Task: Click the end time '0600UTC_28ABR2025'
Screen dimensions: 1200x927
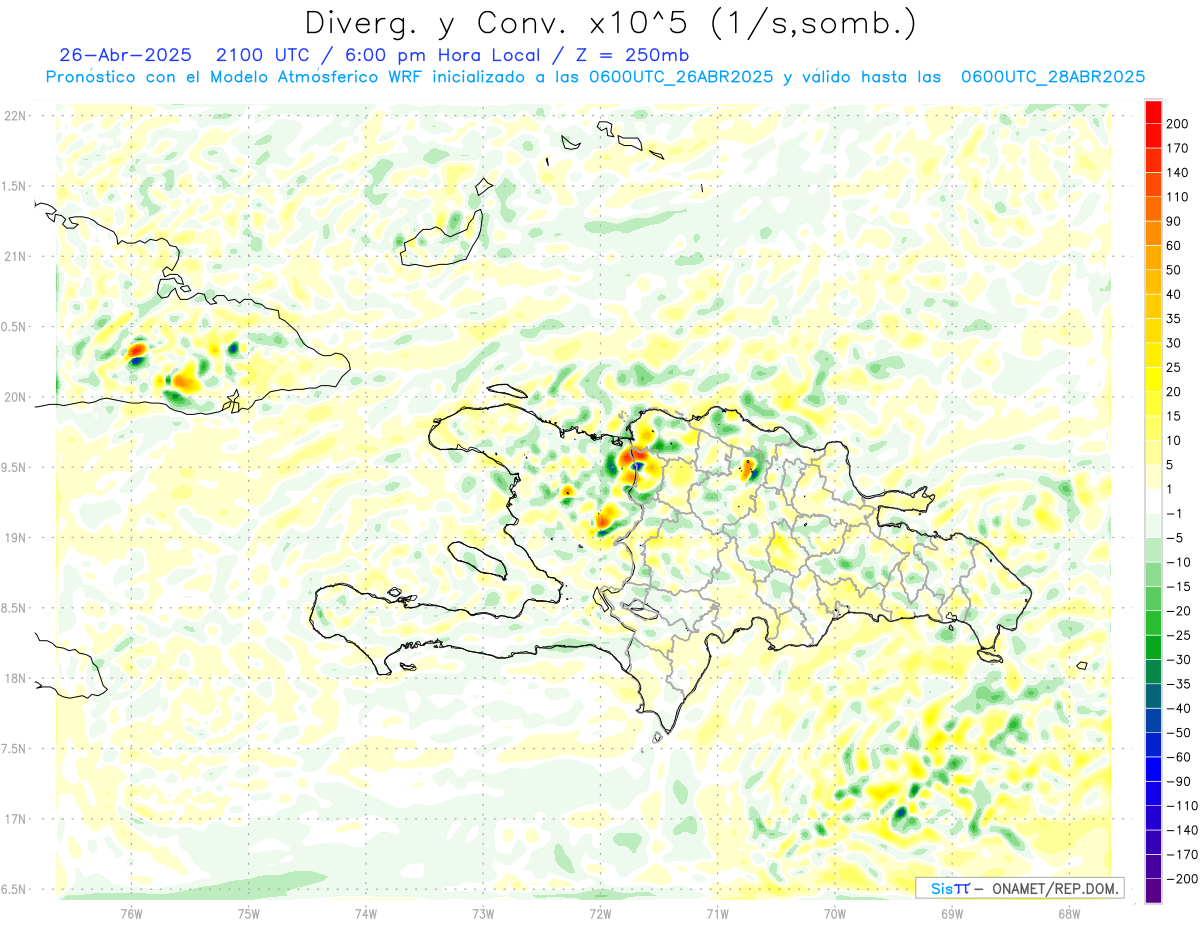Action: pos(1052,77)
